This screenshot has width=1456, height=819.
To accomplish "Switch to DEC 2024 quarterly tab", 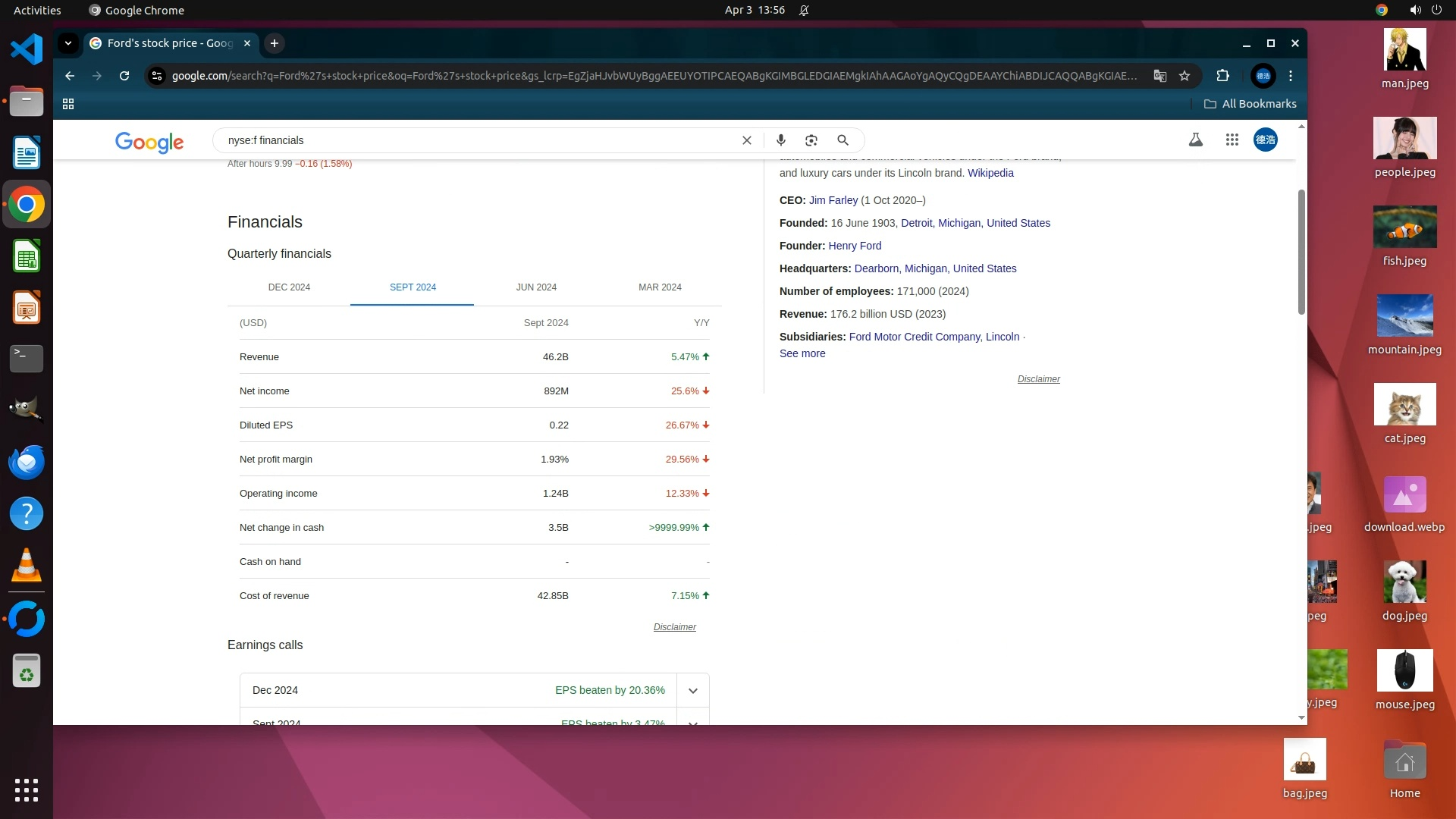I will [289, 287].
